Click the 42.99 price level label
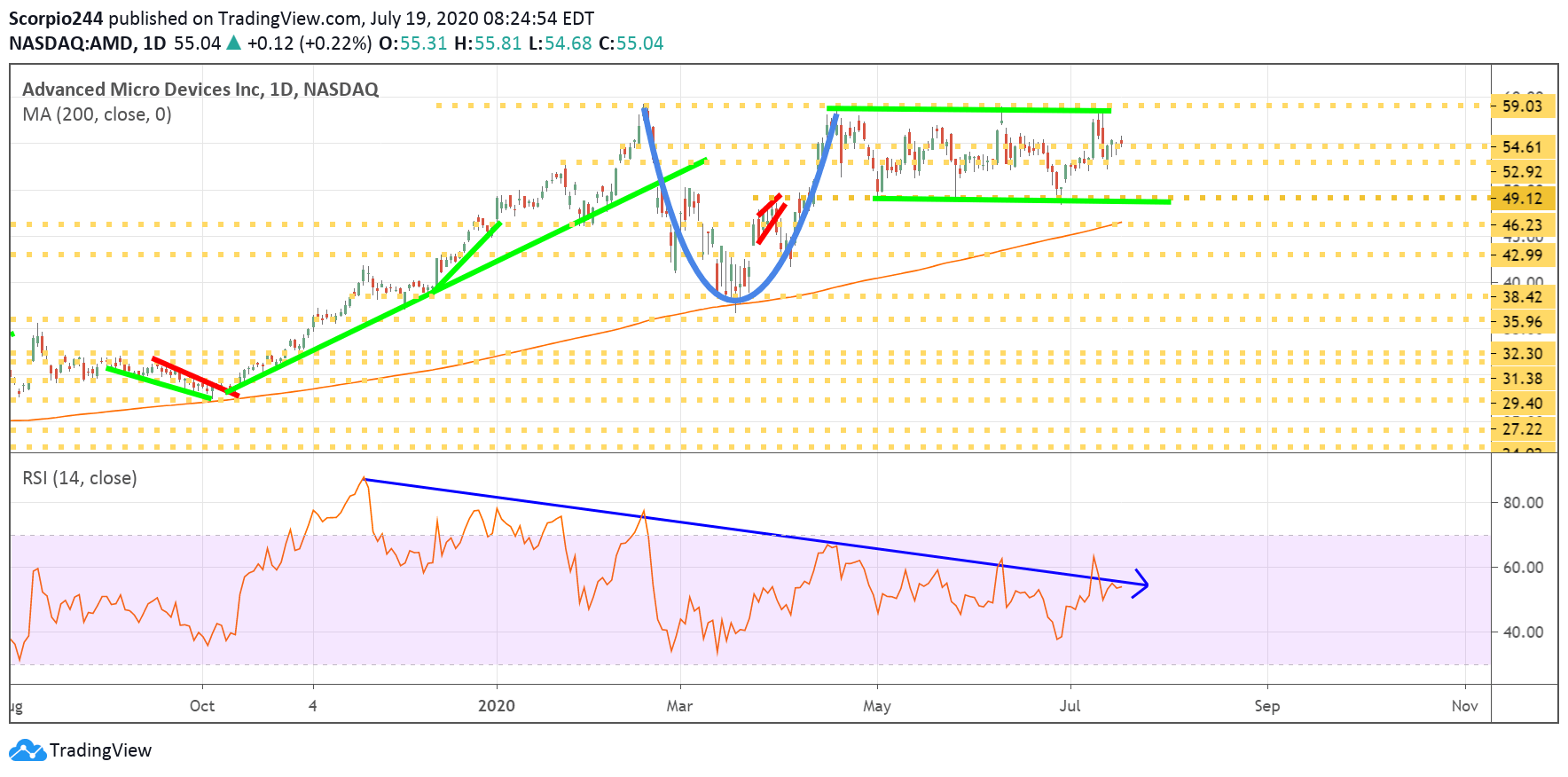Screen dimensions: 1568x777 1523,255
